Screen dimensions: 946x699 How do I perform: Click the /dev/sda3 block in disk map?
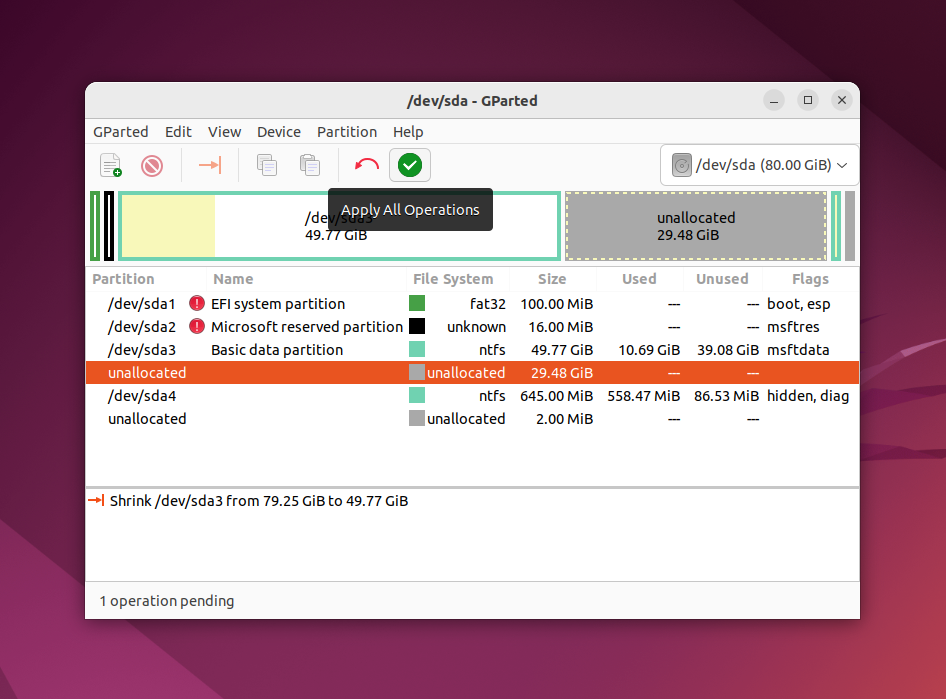click(x=340, y=226)
